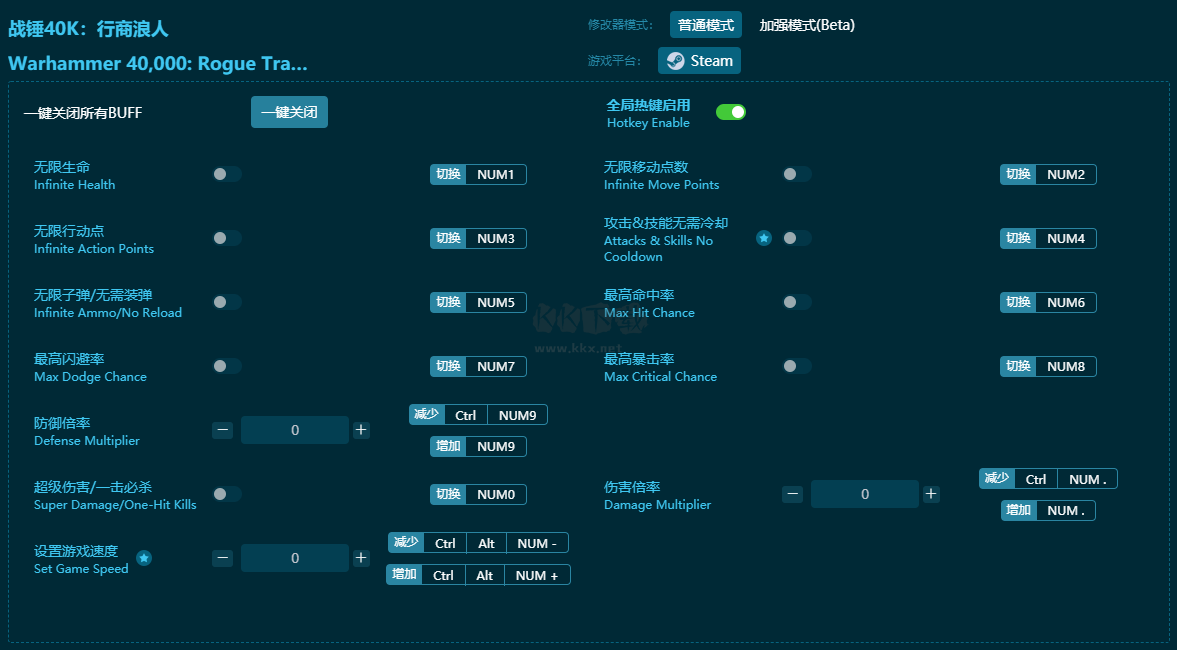
Task: Click Ctrl key in Damage Multiplier decrease hotkey
Action: tap(1036, 479)
